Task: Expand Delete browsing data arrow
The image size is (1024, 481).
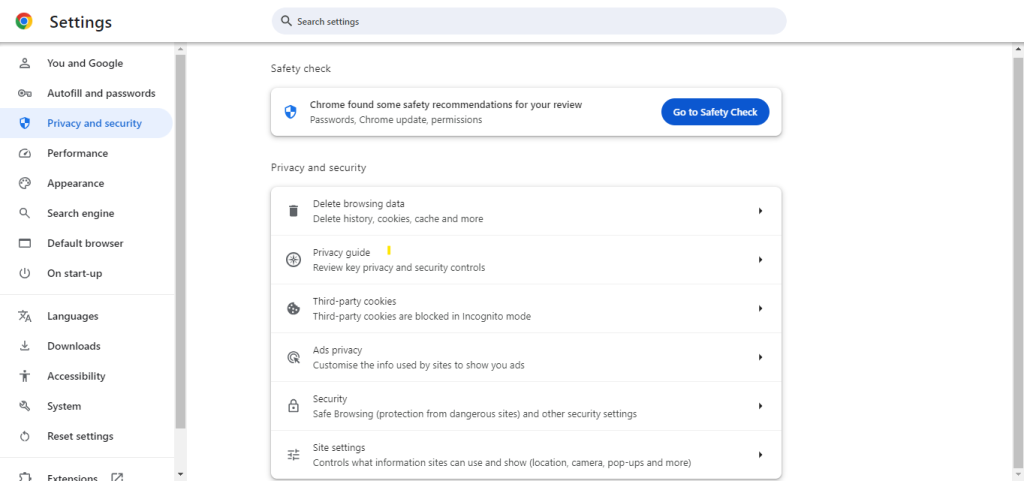Action: point(760,211)
